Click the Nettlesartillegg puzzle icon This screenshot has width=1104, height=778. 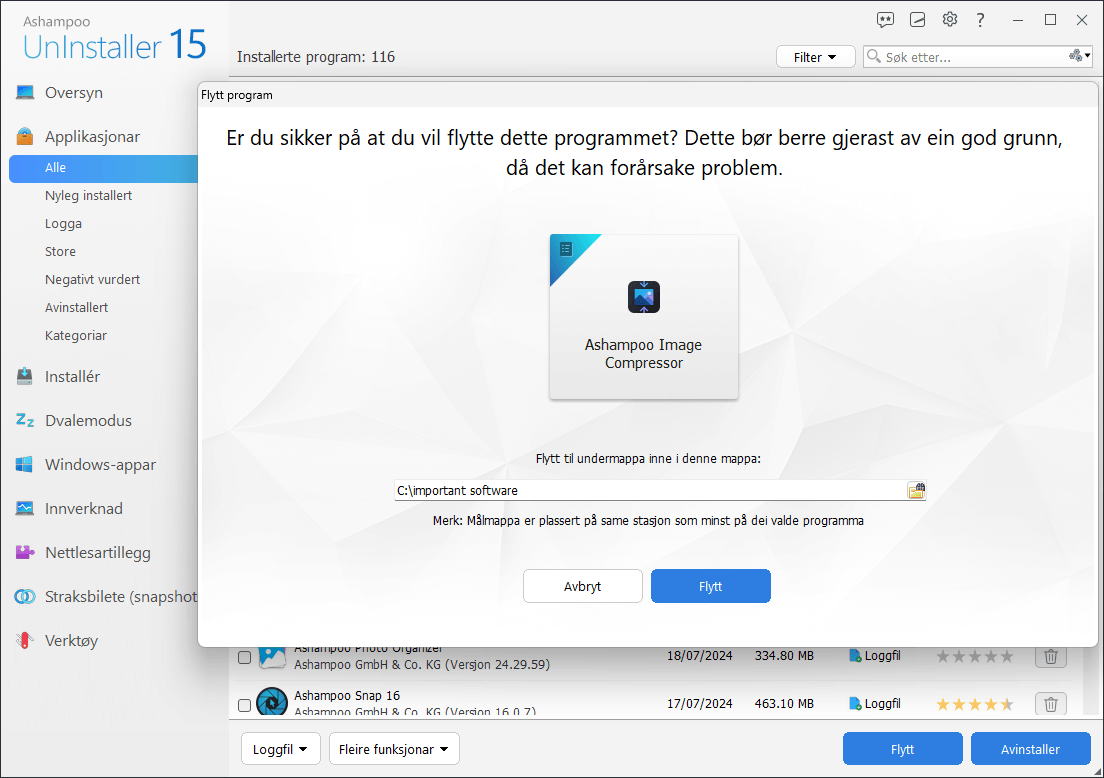click(x=25, y=552)
